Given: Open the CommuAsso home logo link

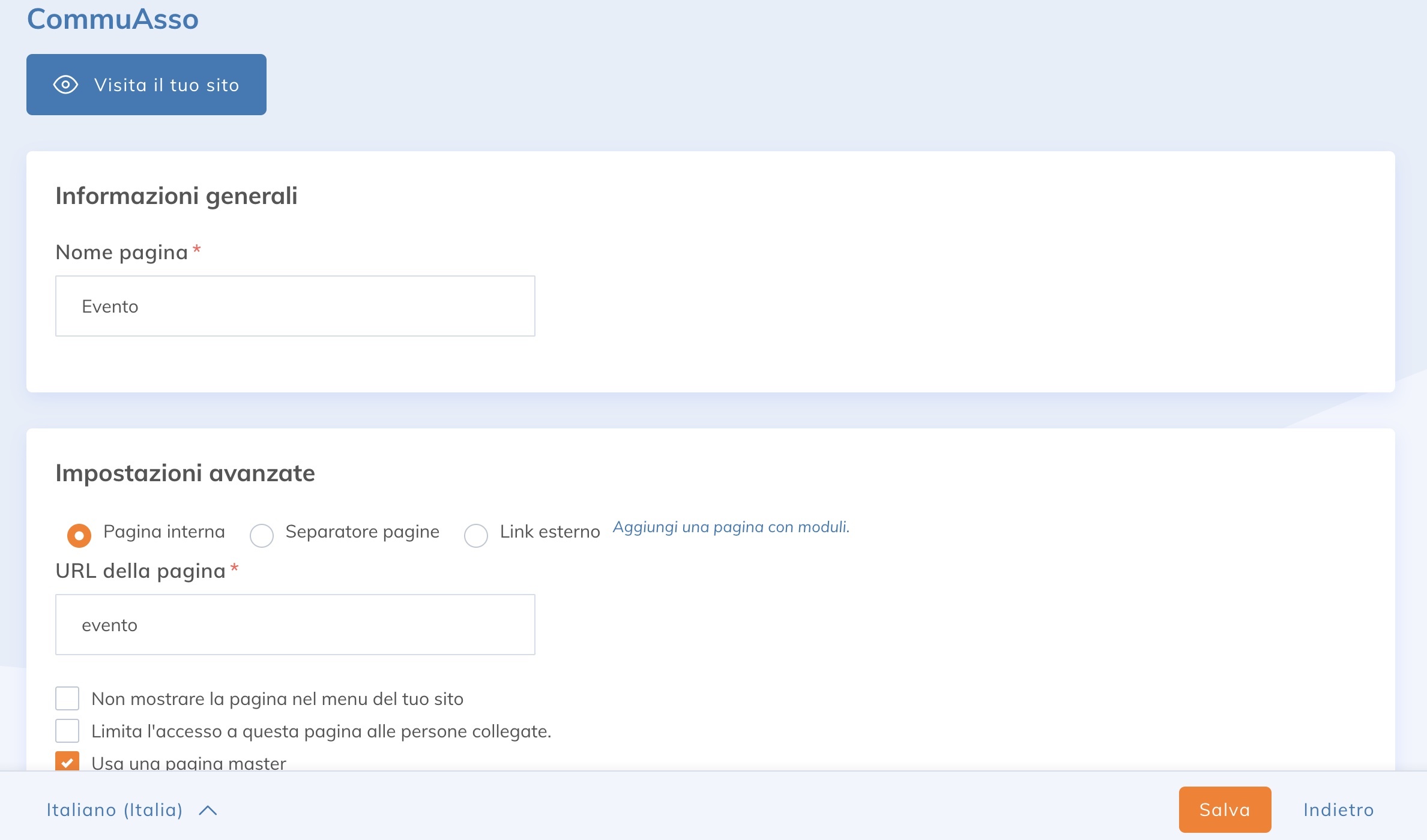Looking at the screenshot, I should (113, 19).
